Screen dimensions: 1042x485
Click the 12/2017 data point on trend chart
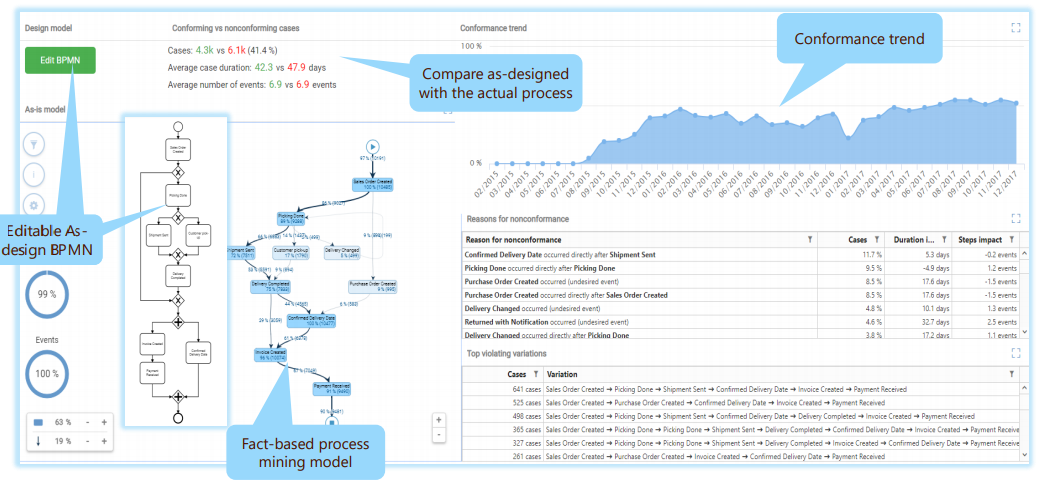tap(1016, 103)
